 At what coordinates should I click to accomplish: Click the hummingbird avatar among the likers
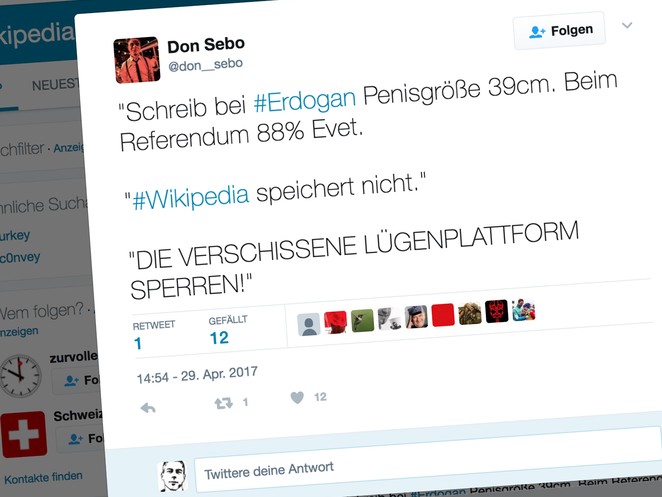[x=362, y=320]
